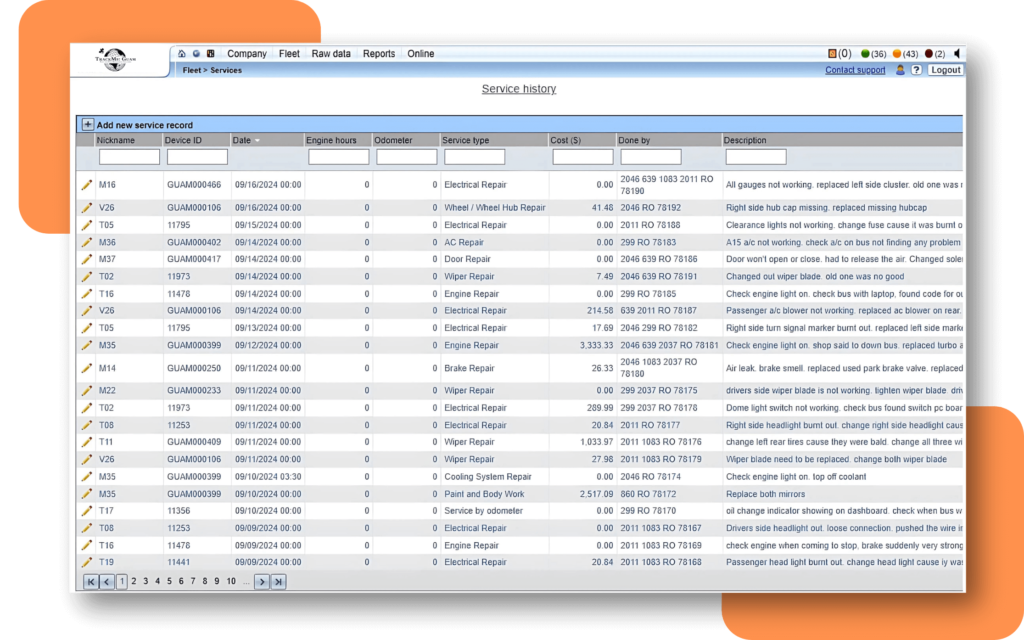This screenshot has height=640, width=1024.
Task: Sort by the Date column header
Action: click(x=242, y=140)
